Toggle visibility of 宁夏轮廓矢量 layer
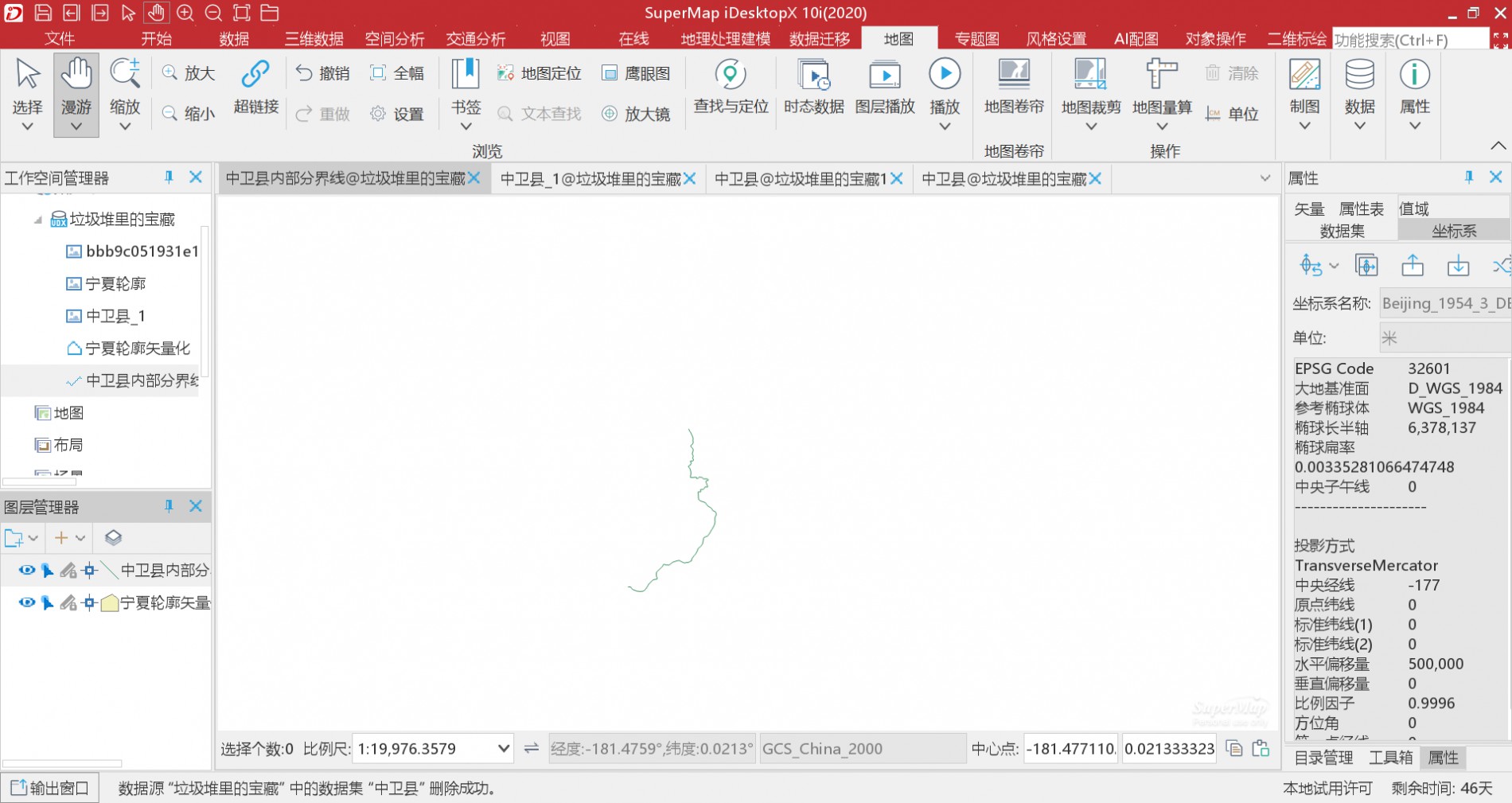Screen dimensions: 1512x803 click(x=27, y=602)
